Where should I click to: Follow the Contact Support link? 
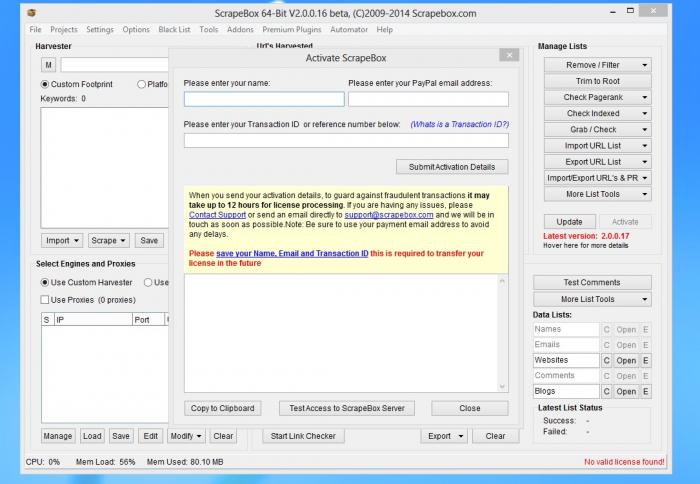pos(217,215)
